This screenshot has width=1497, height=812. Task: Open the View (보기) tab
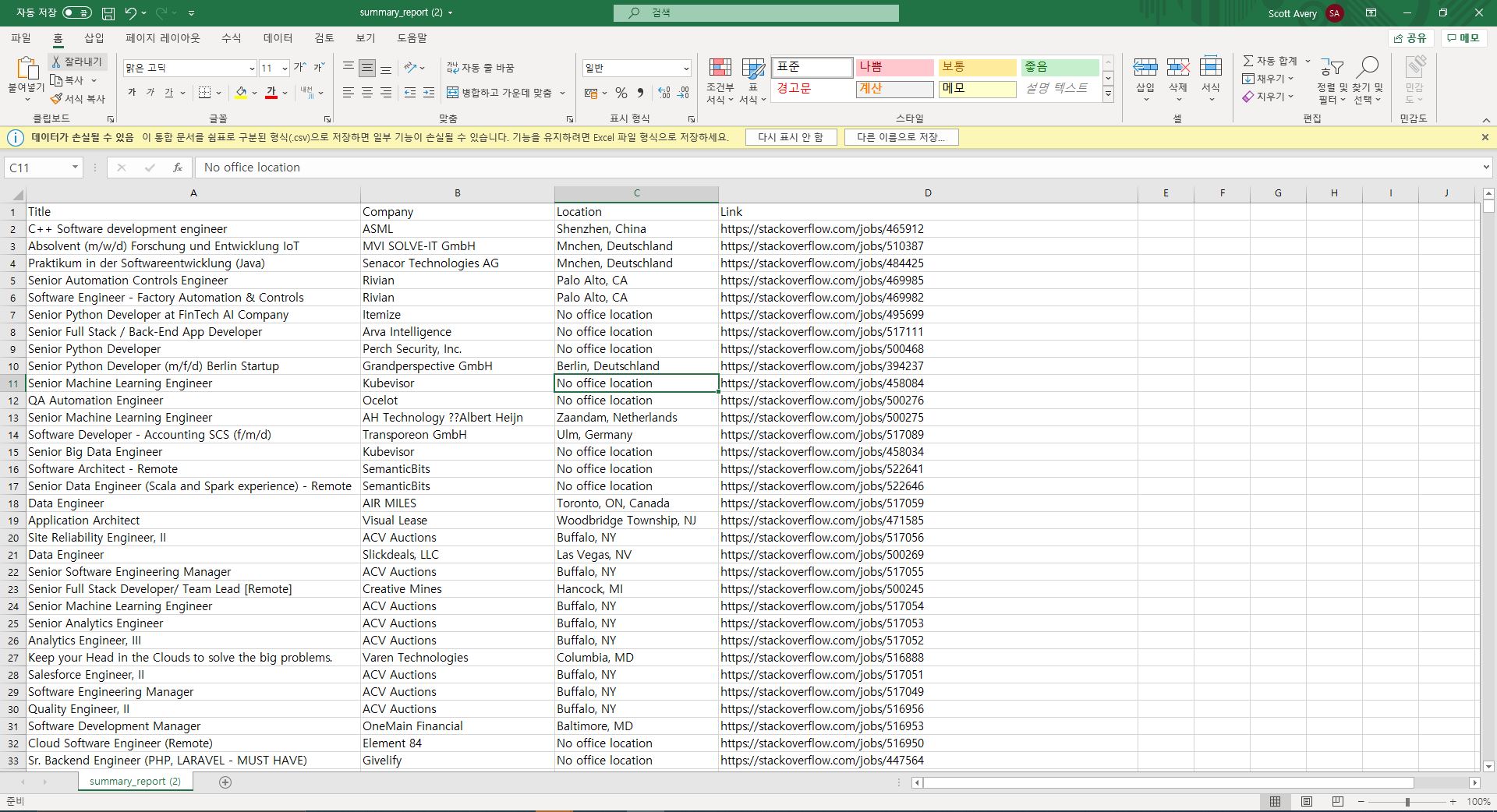tap(365, 37)
